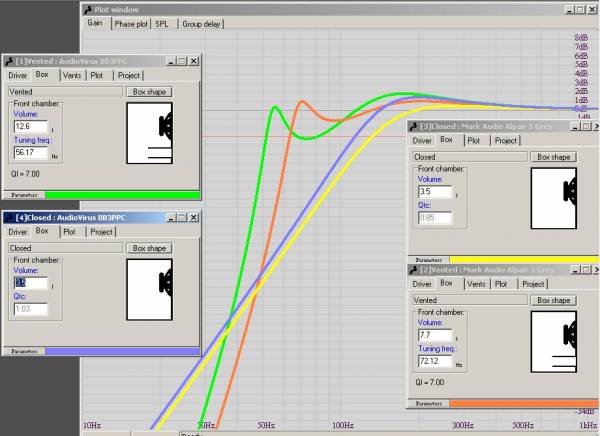Click the Qtc field showing 1.03
The image size is (600, 436).
click(x=31, y=309)
